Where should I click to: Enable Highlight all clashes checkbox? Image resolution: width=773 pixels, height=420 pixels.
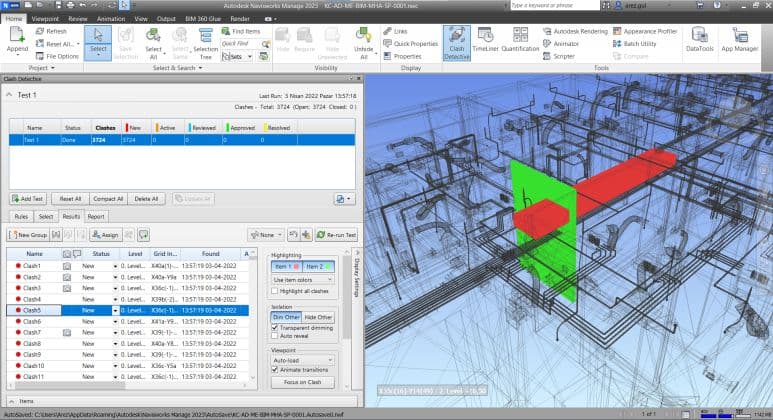(x=275, y=291)
